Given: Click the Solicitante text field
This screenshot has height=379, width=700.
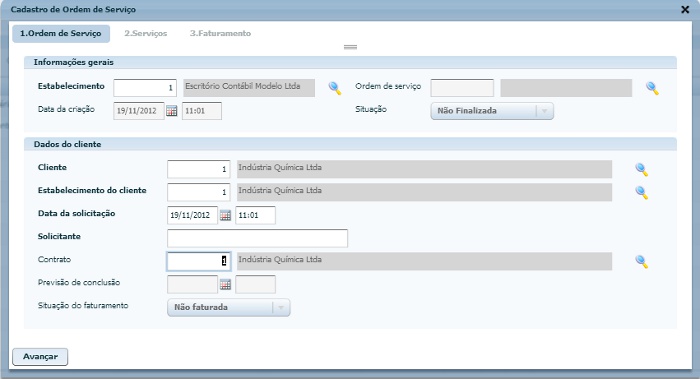Looking at the screenshot, I should [258, 238].
